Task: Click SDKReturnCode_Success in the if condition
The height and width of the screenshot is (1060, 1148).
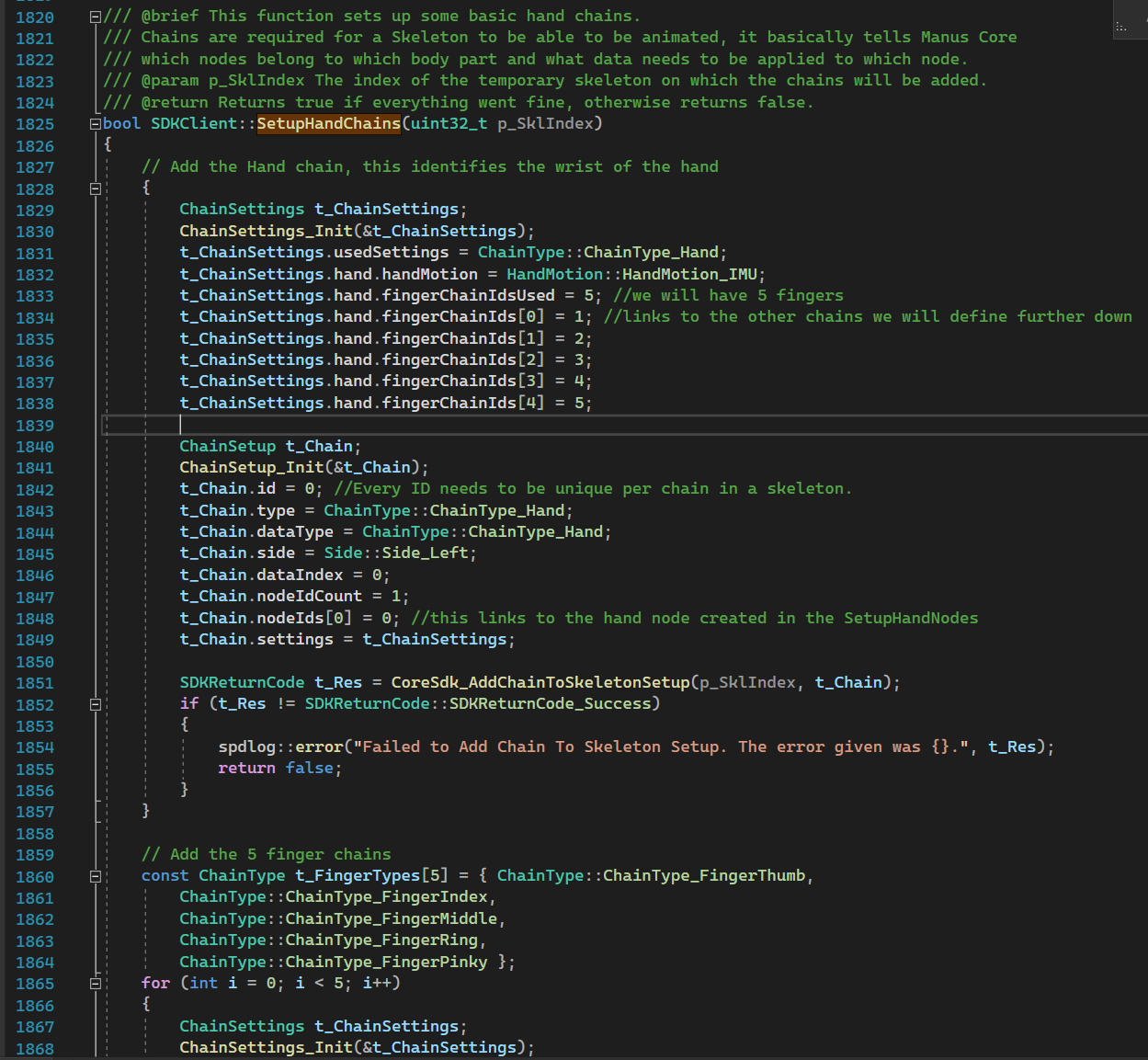Action: (x=550, y=703)
